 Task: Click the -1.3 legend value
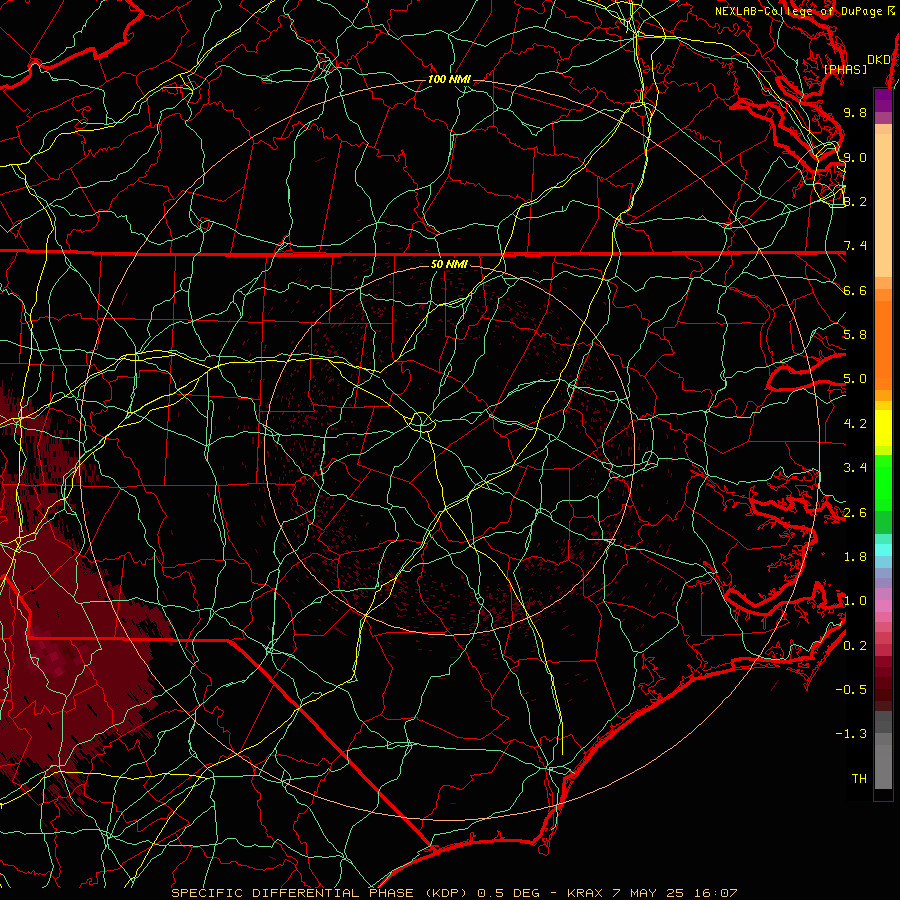pyautogui.click(x=851, y=734)
